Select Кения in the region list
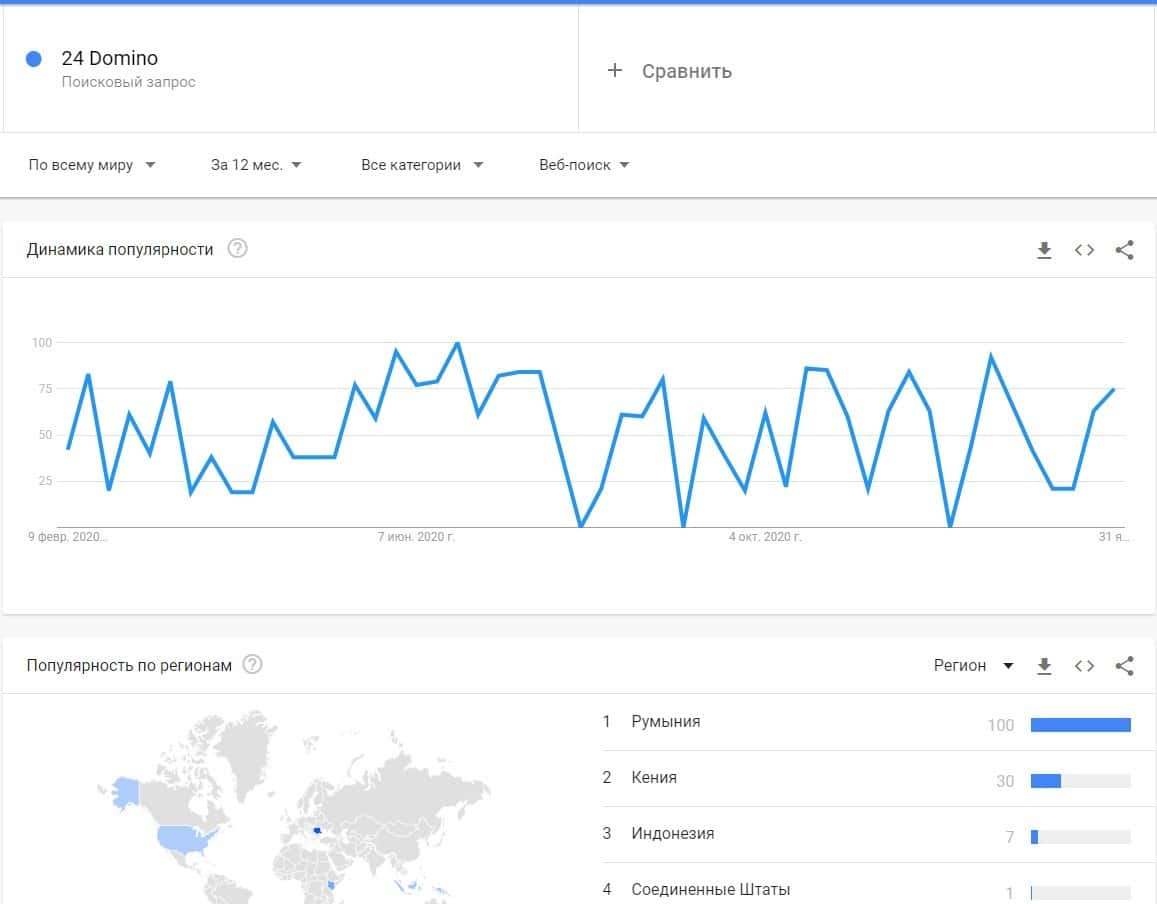 (654, 778)
